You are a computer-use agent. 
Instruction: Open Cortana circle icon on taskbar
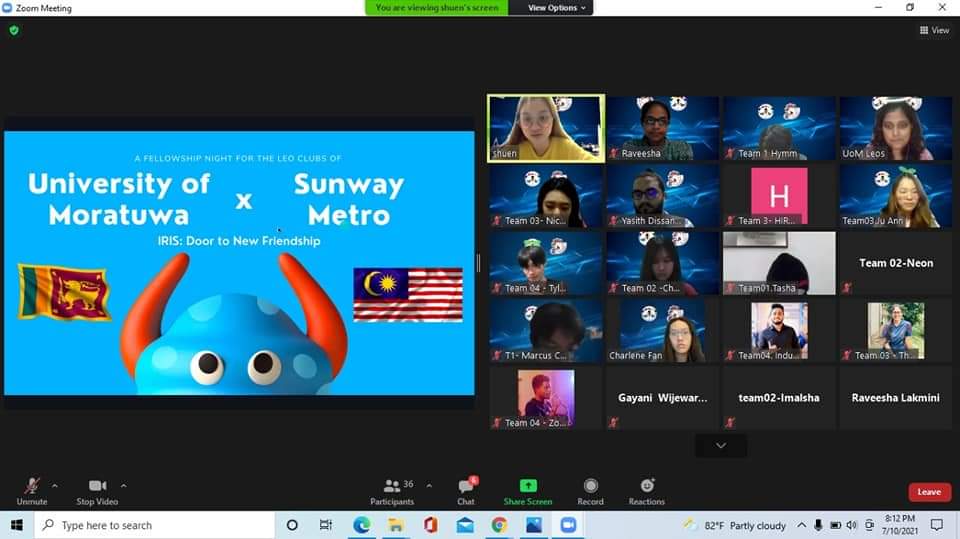292,525
